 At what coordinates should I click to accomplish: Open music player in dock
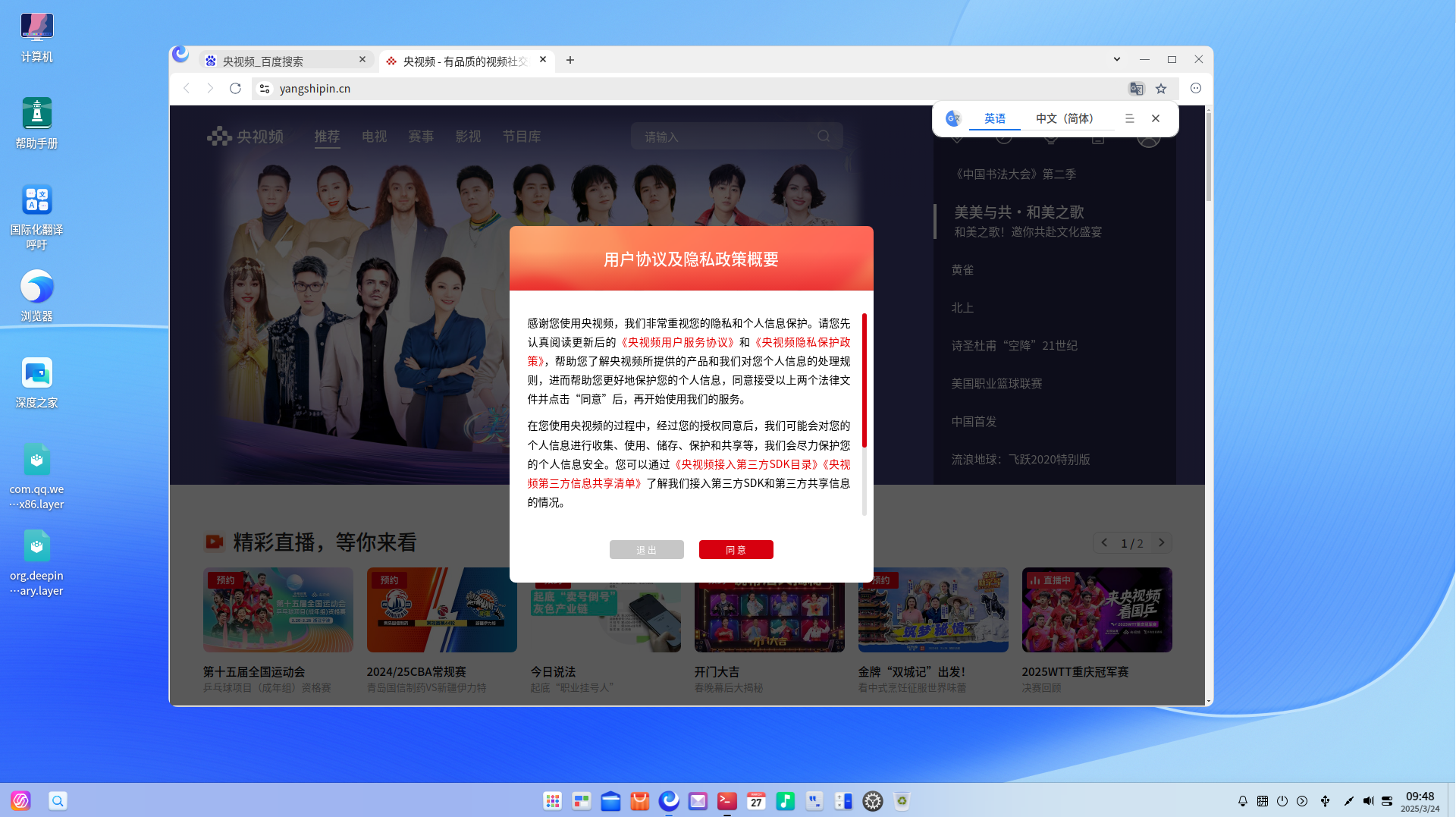[x=785, y=801]
